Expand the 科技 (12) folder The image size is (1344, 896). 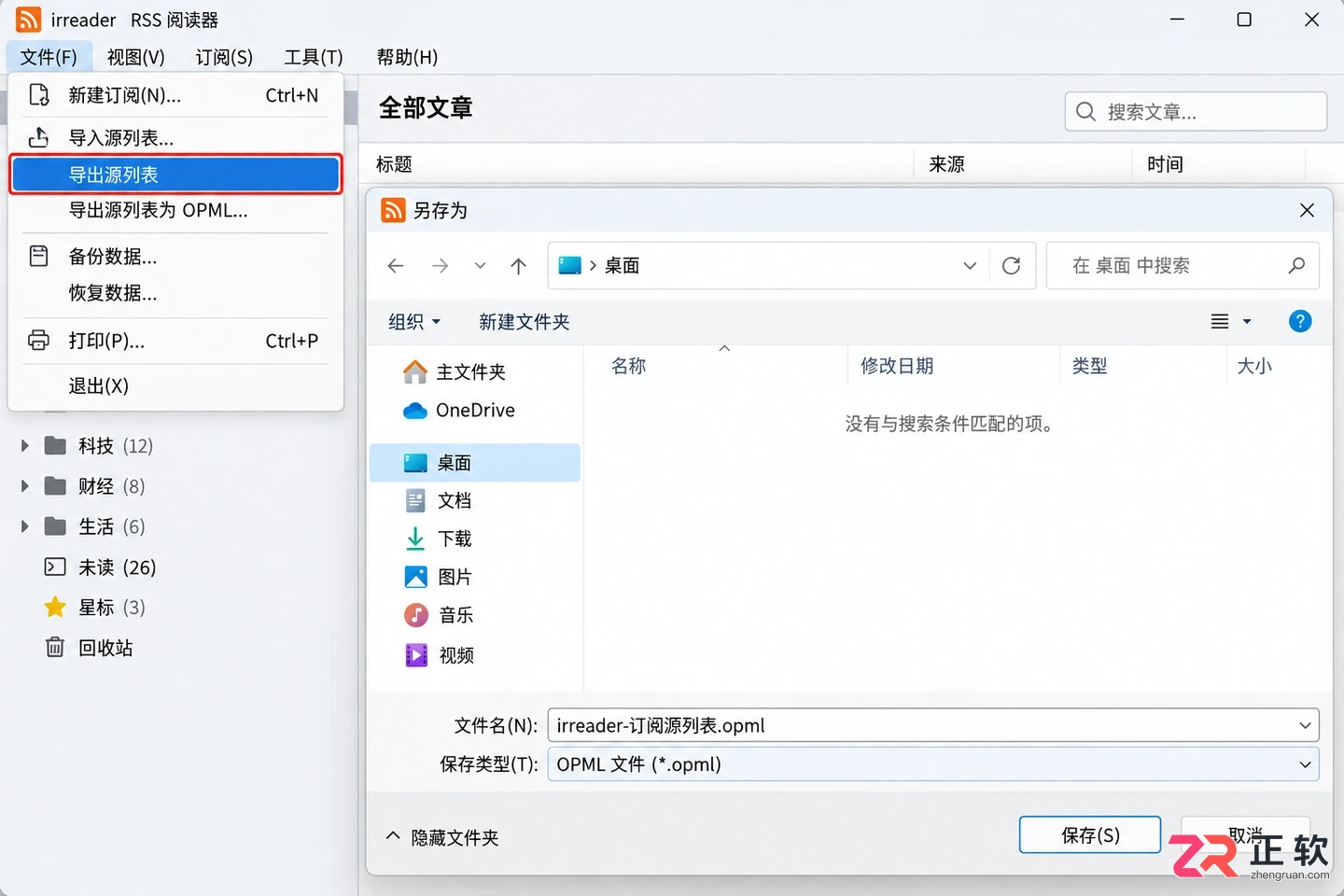point(25,446)
